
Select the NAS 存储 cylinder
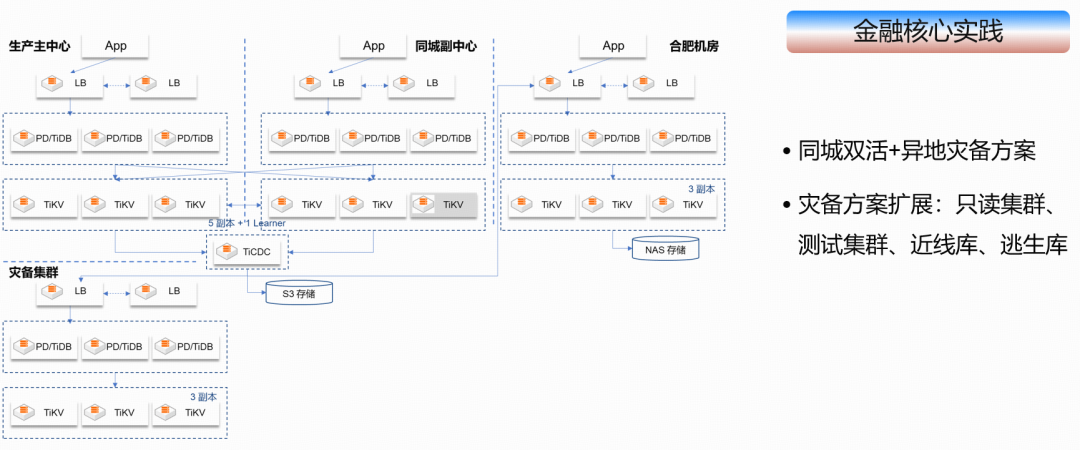point(665,248)
